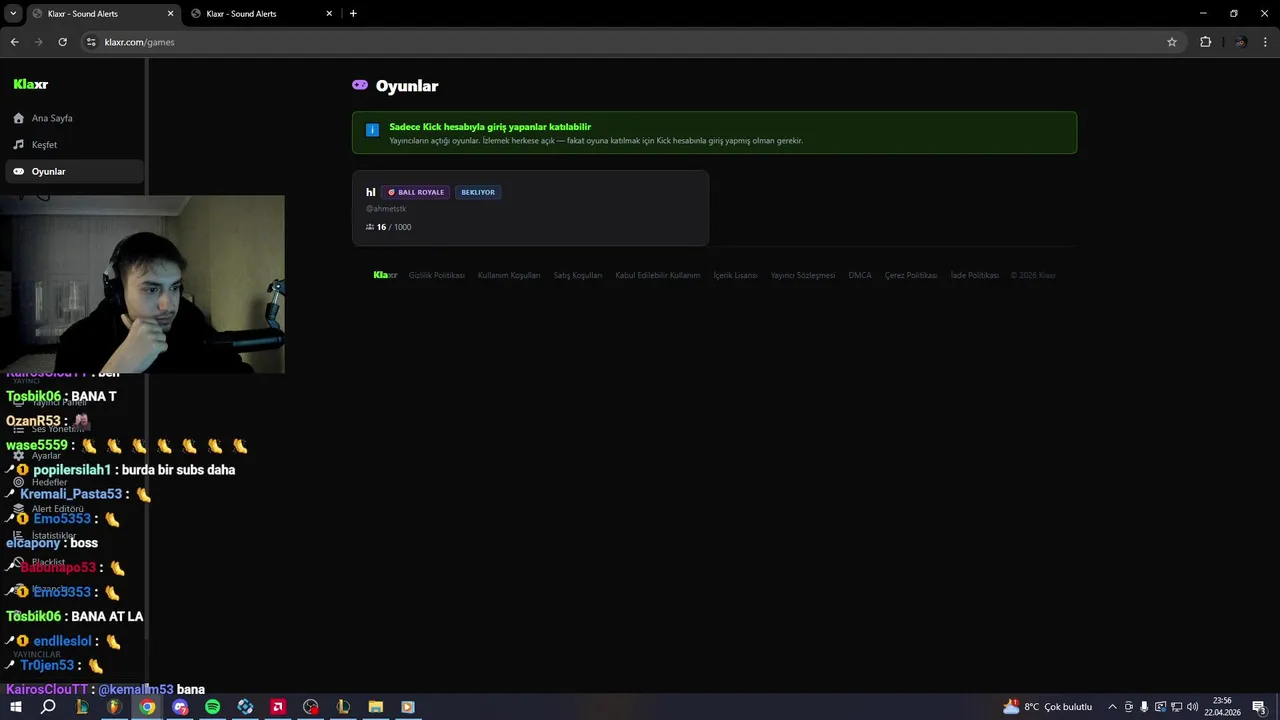Open weather widget showing 8°C
The width and height of the screenshot is (1280, 720).
click(1047, 707)
